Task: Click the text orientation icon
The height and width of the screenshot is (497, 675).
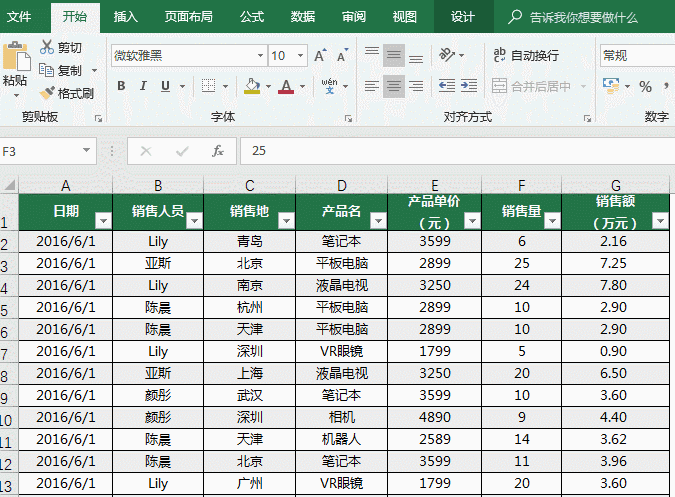Action: click(447, 55)
